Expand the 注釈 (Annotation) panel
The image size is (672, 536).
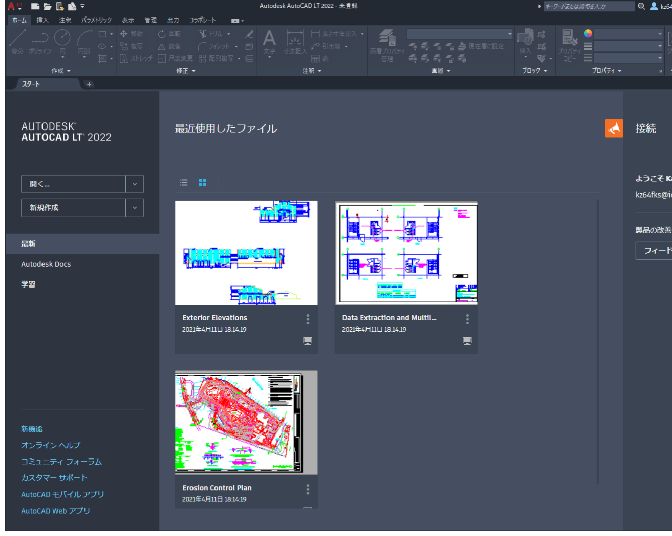312,71
